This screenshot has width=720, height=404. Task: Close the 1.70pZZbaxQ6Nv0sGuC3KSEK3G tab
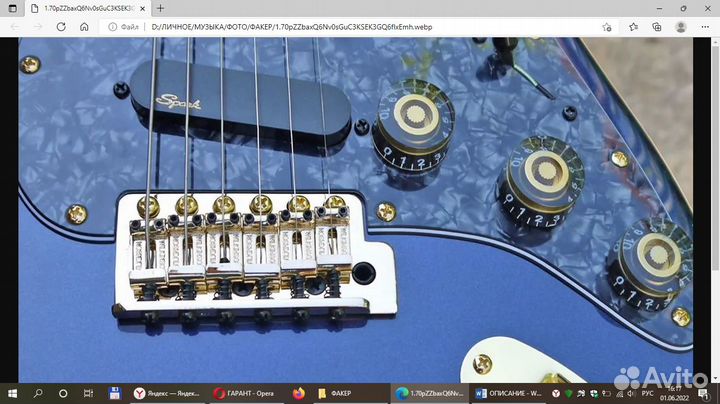144,8
